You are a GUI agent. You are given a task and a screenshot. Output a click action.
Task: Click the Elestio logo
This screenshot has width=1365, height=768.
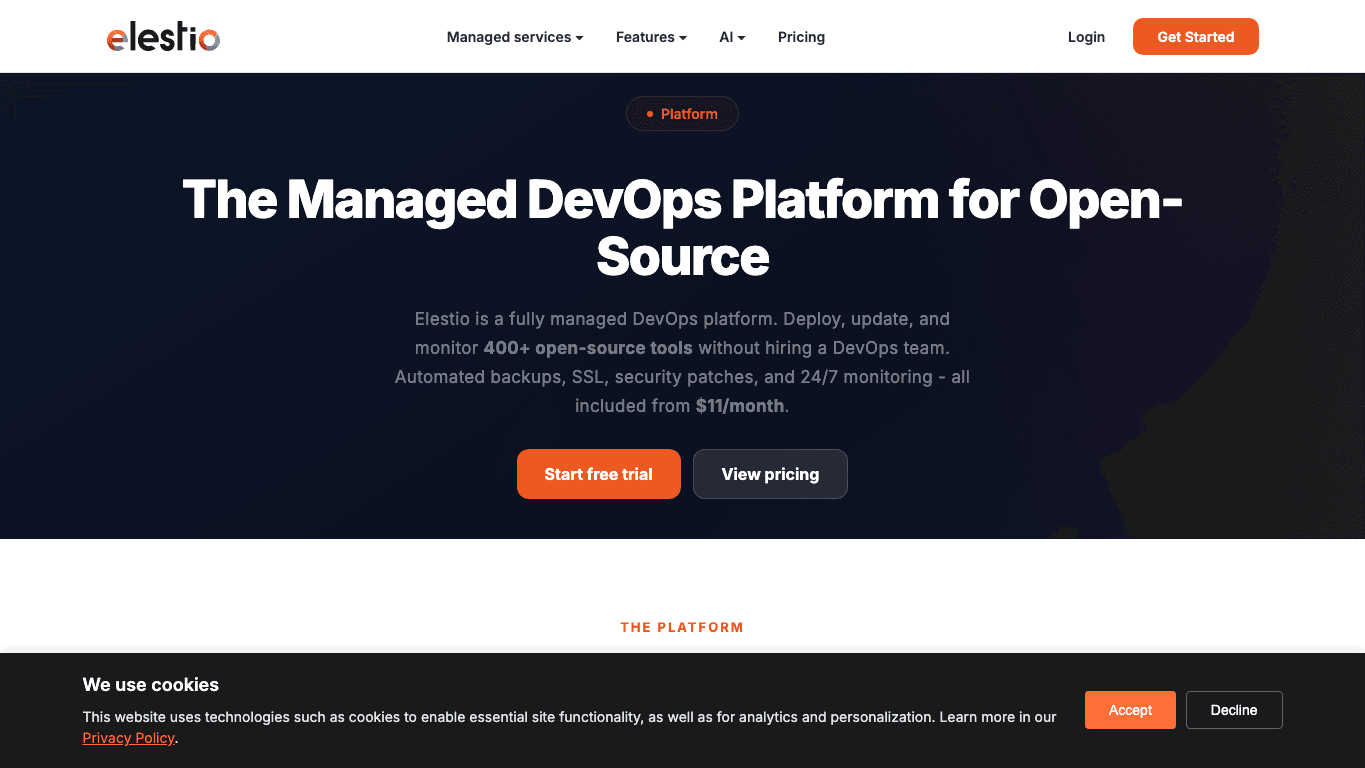pyautogui.click(x=163, y=38)
